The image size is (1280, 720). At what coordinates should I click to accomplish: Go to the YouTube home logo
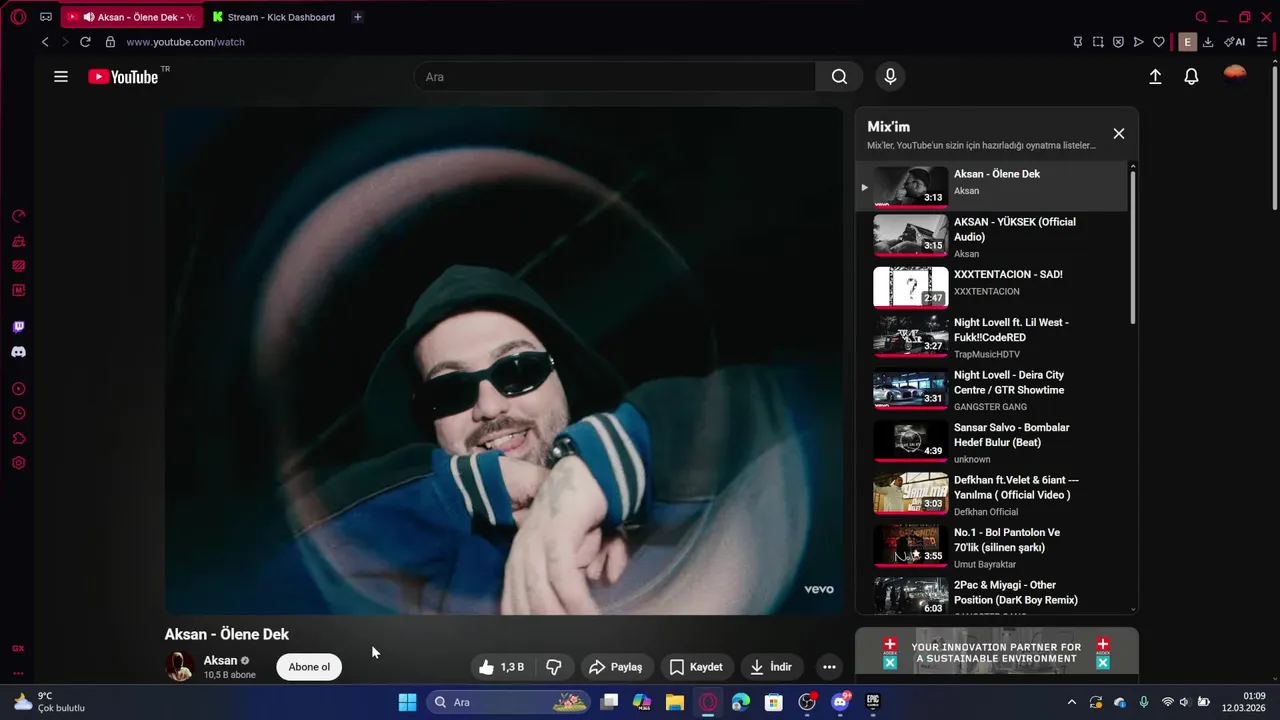pyautogui.click(x=123, y=77)
